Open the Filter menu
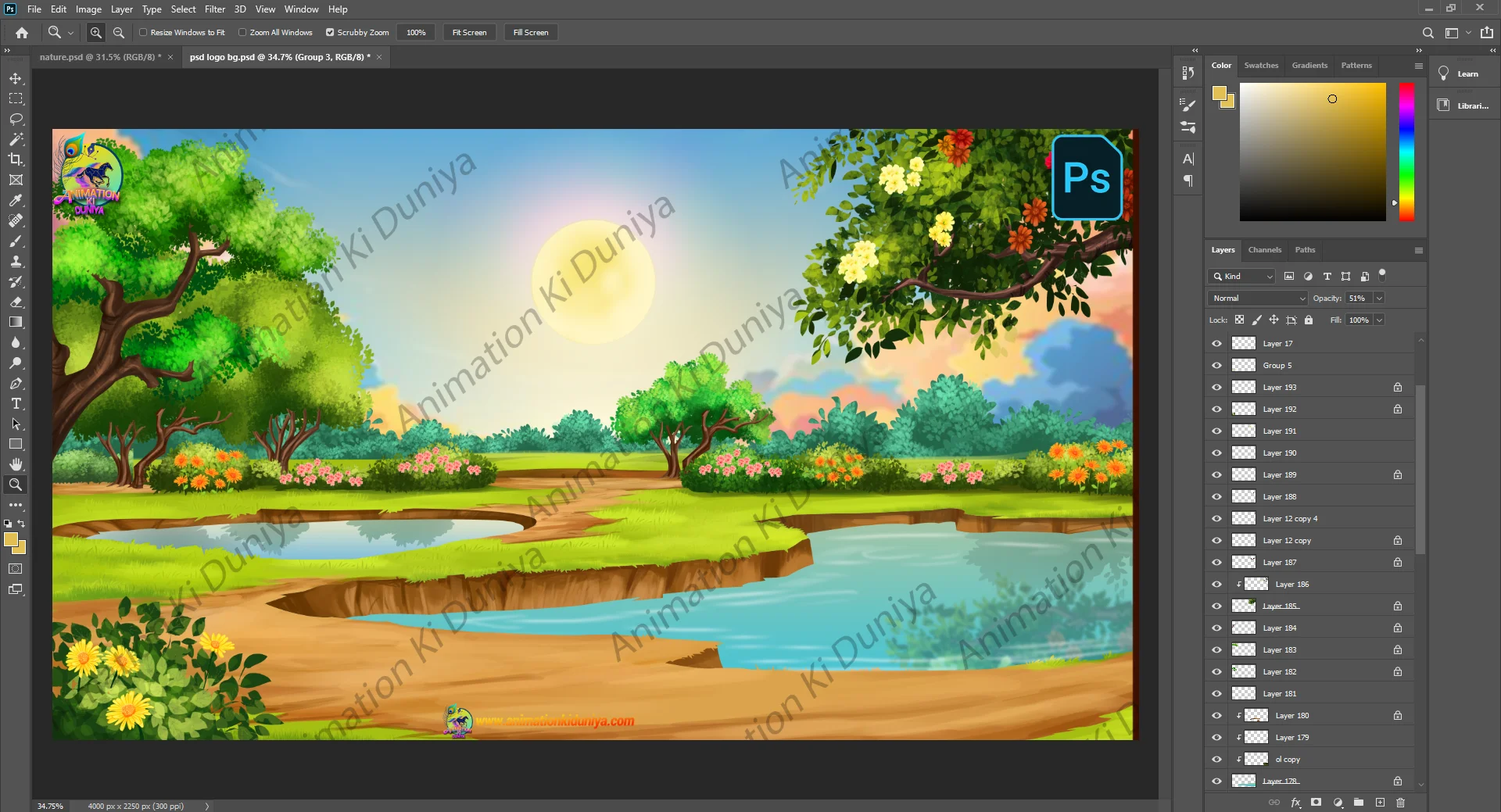 point(214,9)
